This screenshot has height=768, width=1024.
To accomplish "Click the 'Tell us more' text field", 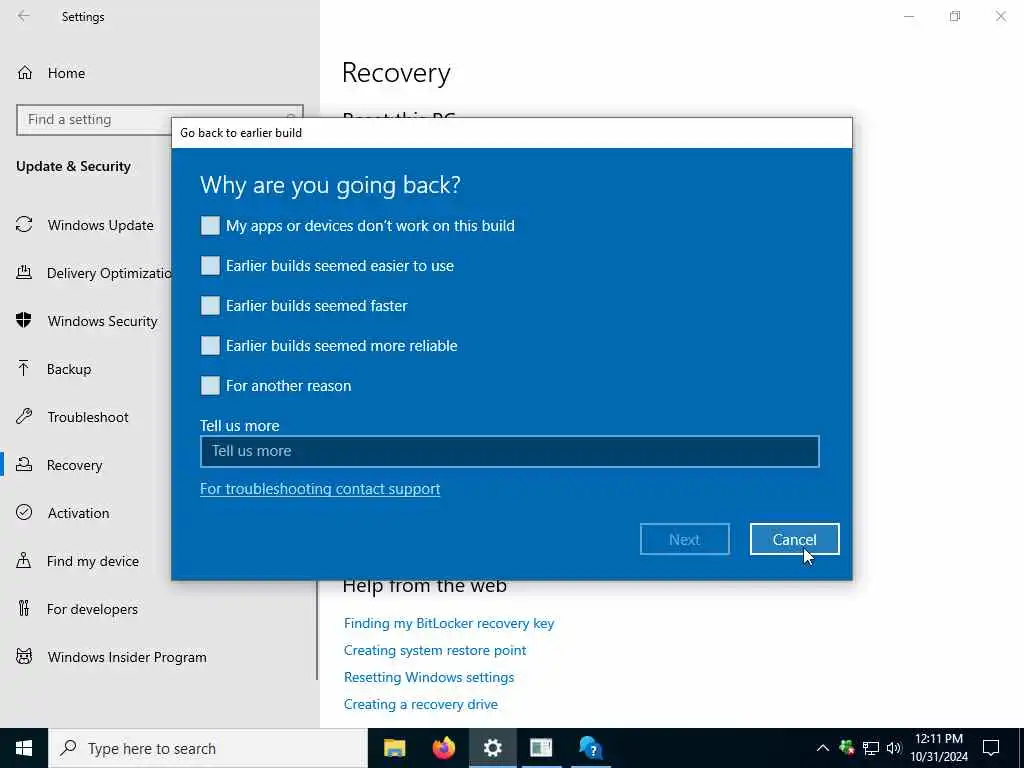I will 509,451.
